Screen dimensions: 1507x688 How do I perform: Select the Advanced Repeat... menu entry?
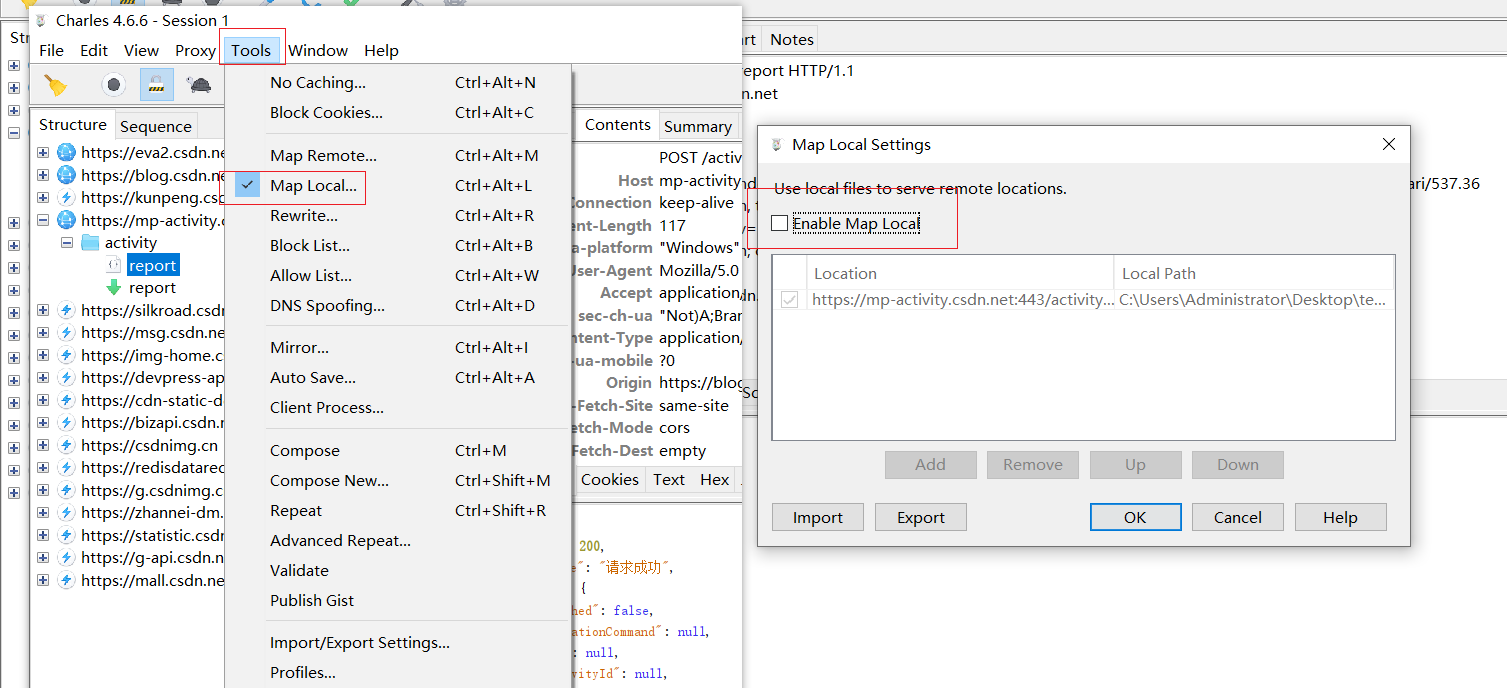pyautogui.click(x=398, y=540)
